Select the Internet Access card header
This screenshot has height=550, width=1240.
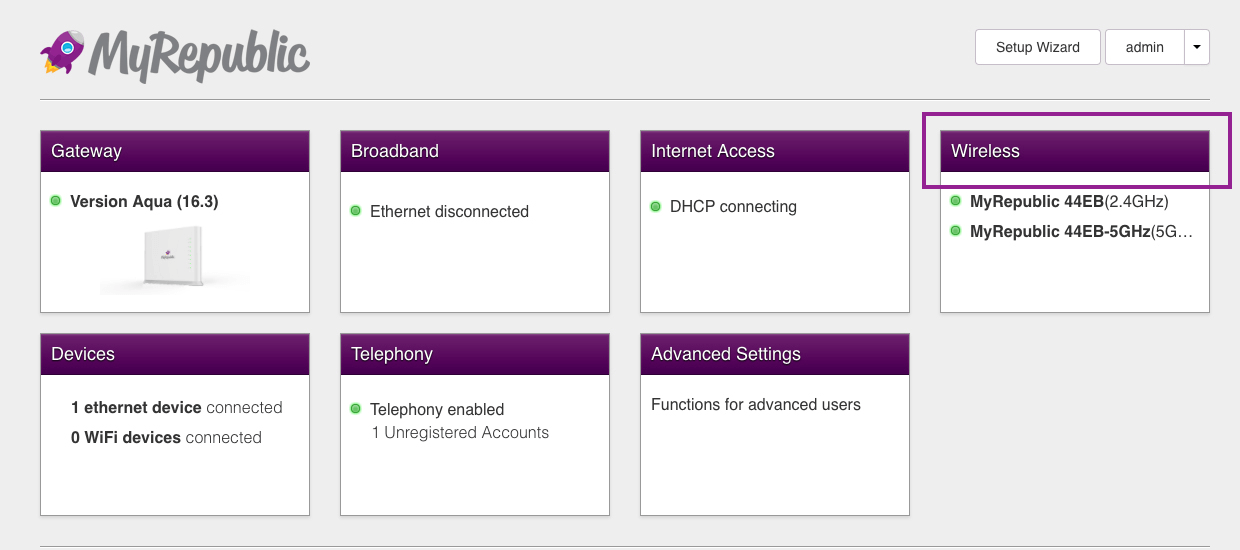pos(775,151)
